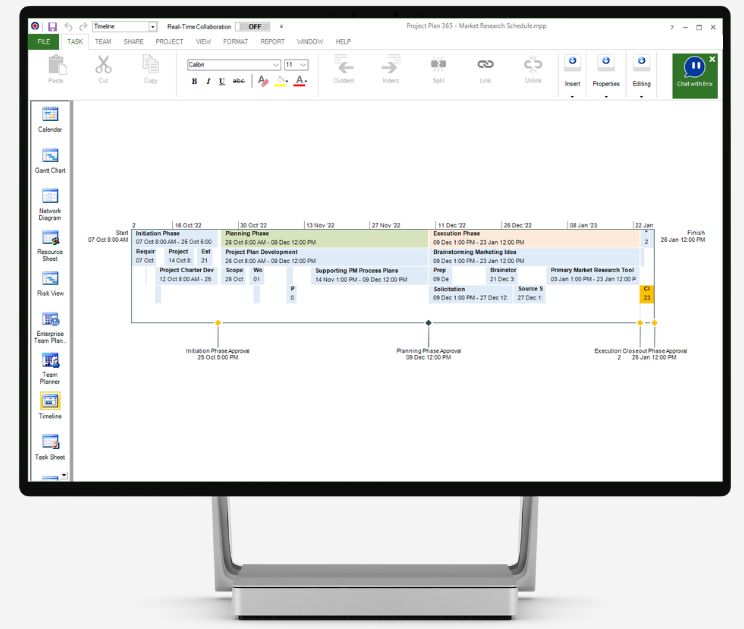744x629 pixels.
Task: Click the Initiation Phase Approval milestone diamond
Action: click(x=218, y=323)
